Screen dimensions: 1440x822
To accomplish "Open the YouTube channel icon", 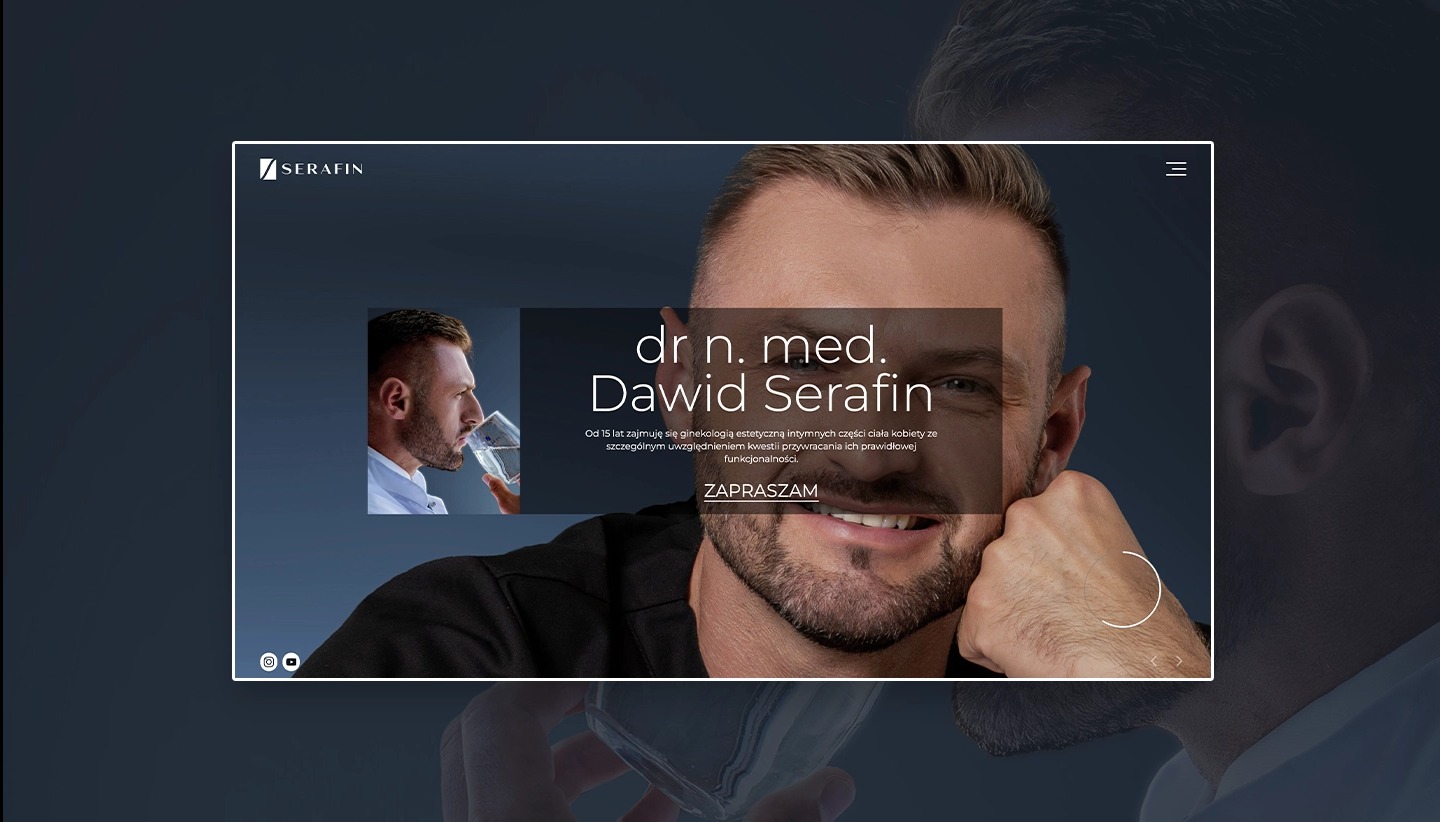I will pos(291,662).
